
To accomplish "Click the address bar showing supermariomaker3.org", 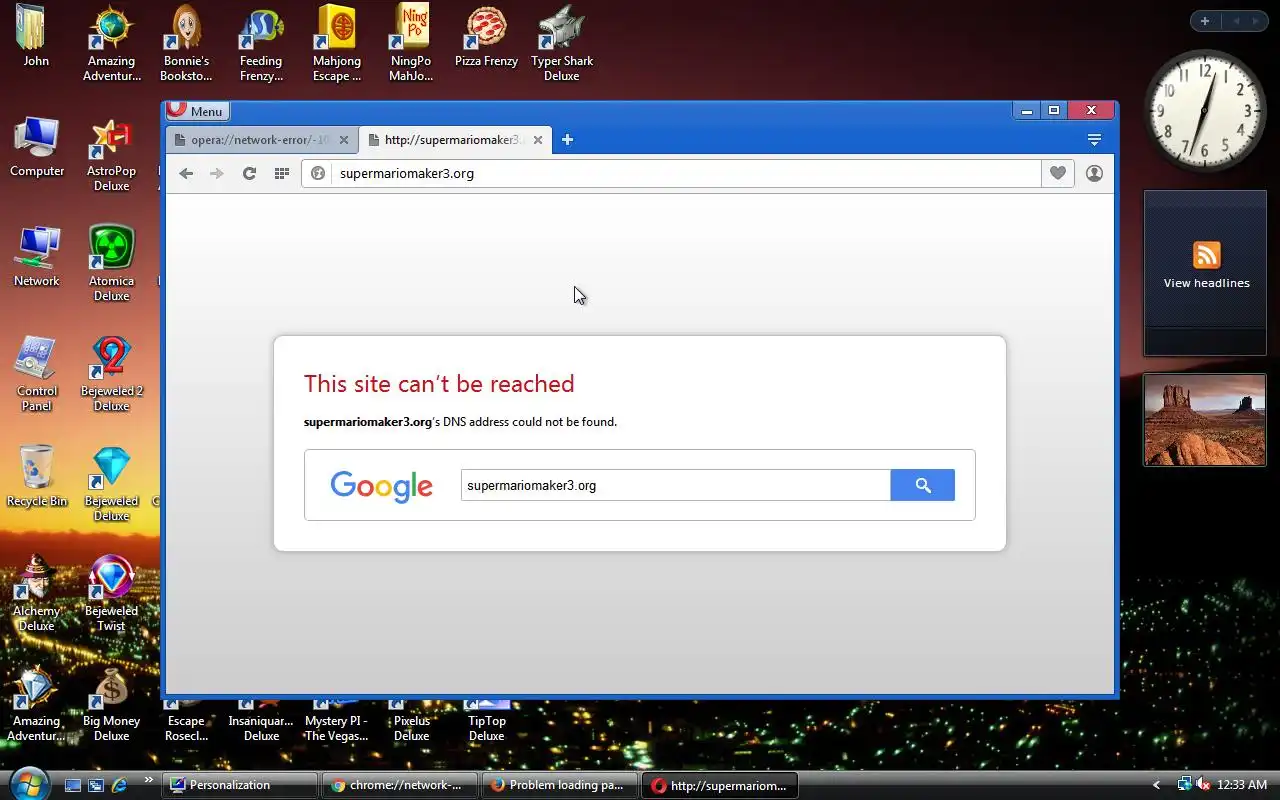I will [685, 173].
